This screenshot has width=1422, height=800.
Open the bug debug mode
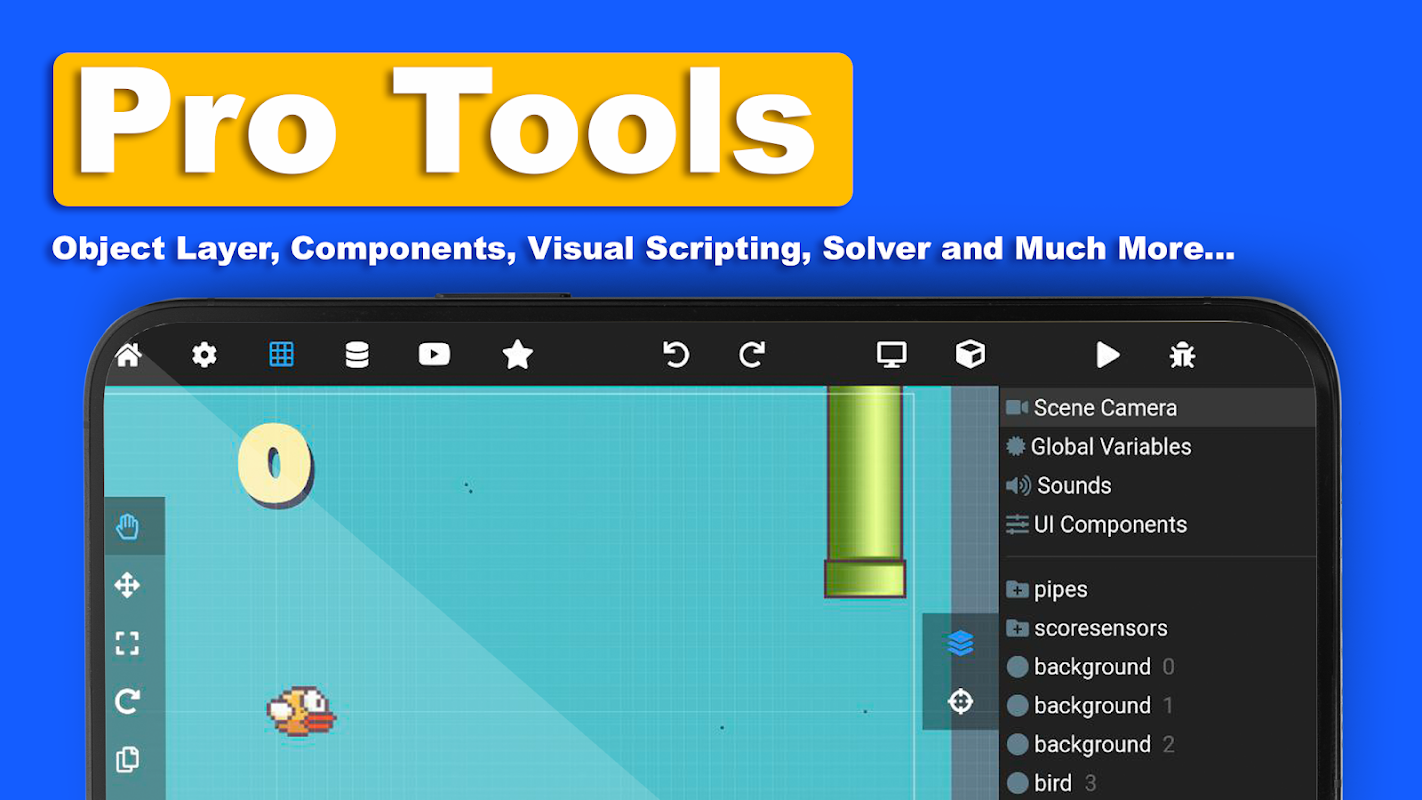pos(1182,354)
